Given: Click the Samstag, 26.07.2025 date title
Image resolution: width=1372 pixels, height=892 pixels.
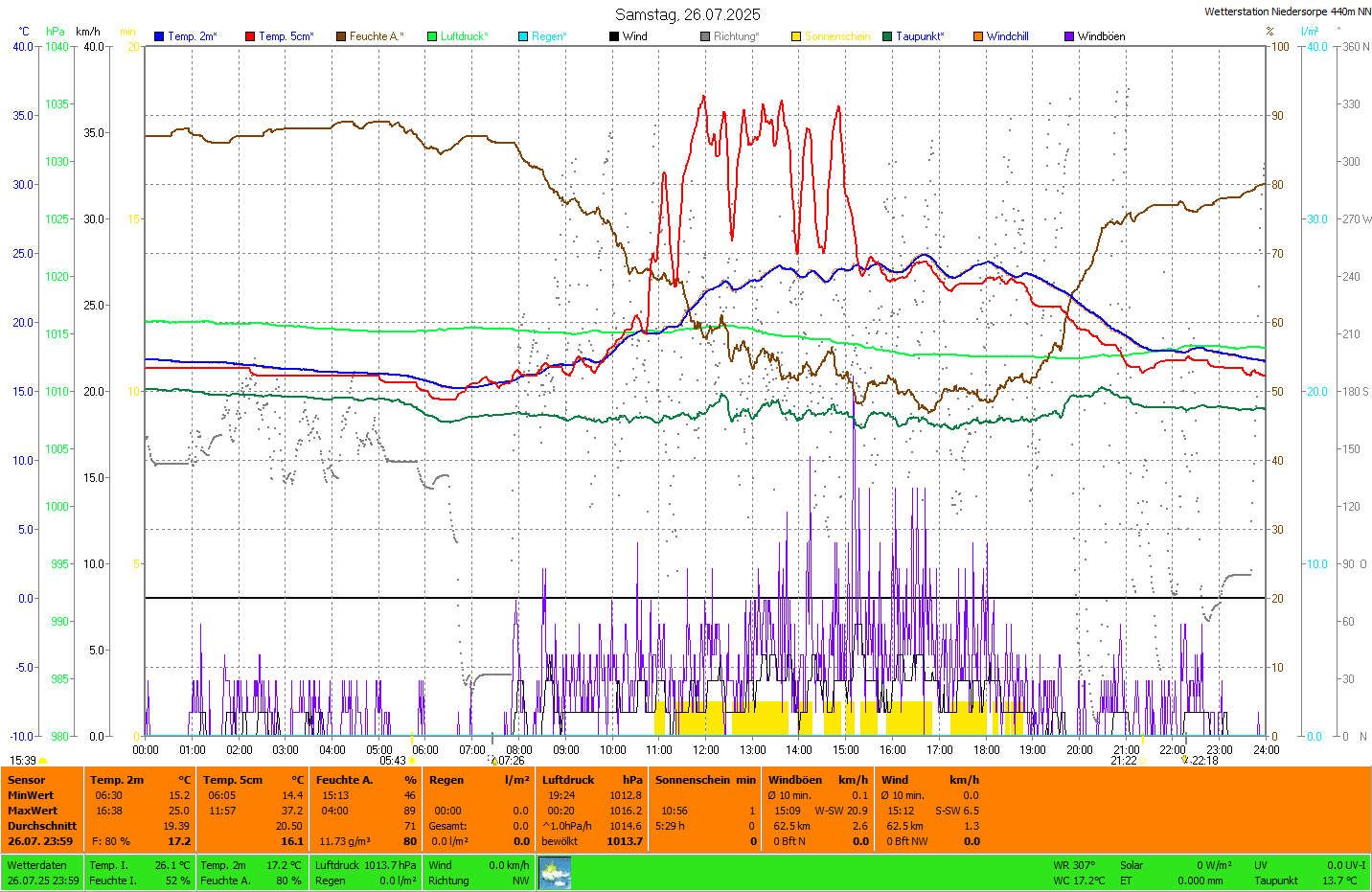Looking at the screenshot, I should click(687, 14).
